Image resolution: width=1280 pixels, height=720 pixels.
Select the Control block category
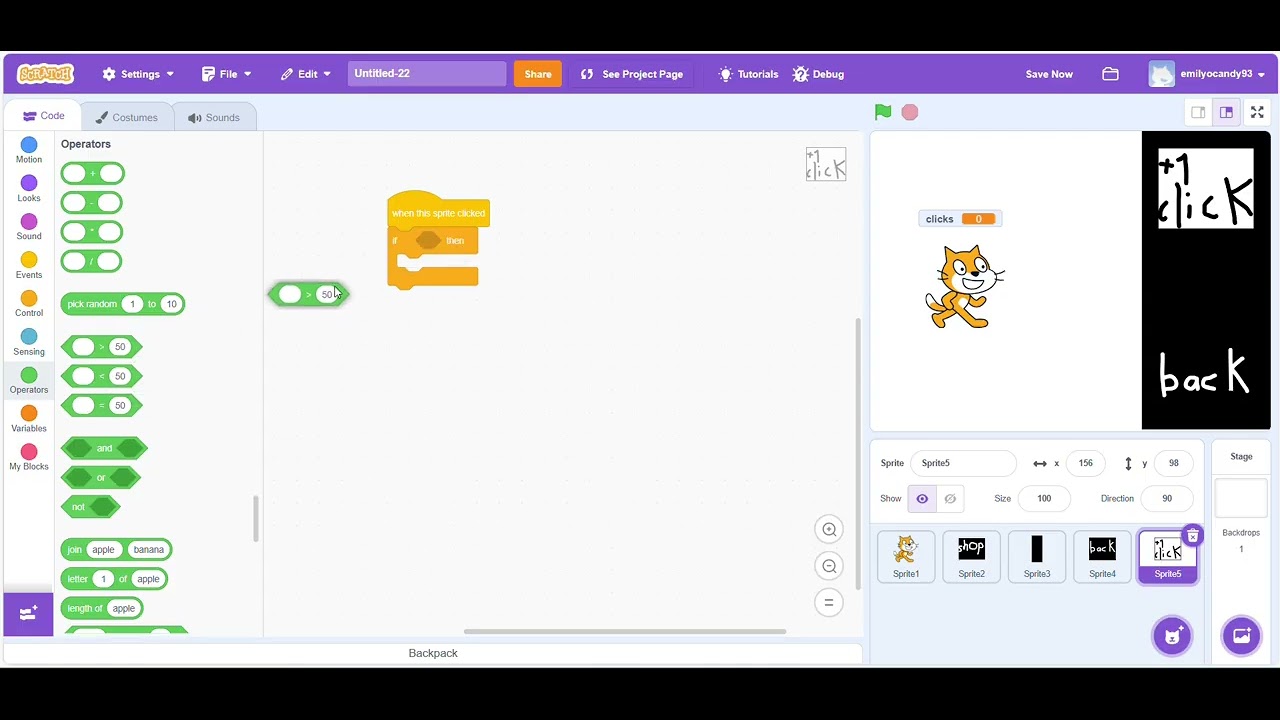(x=29, y=305)
